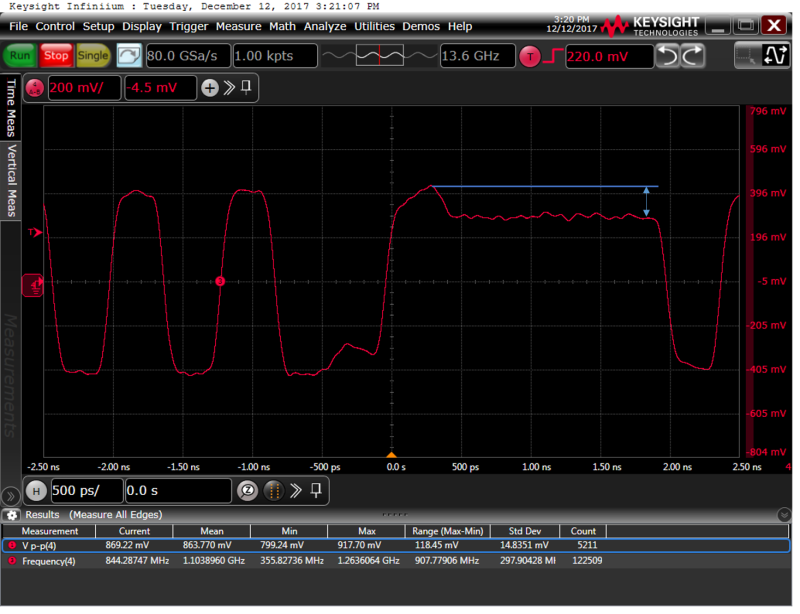The width and height of the screenshot is (800, 614).
Task: Expand the left sidebar panel
Action: 10,496
